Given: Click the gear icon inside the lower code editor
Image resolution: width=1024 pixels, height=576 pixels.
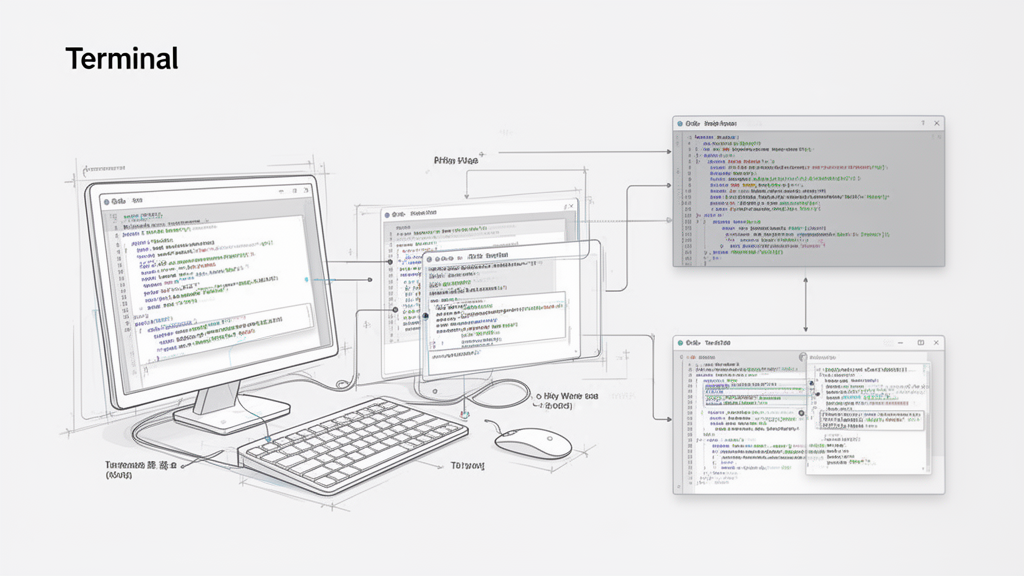Looking at the screenshot, I should pyautogui.click(x=801, y=413).
